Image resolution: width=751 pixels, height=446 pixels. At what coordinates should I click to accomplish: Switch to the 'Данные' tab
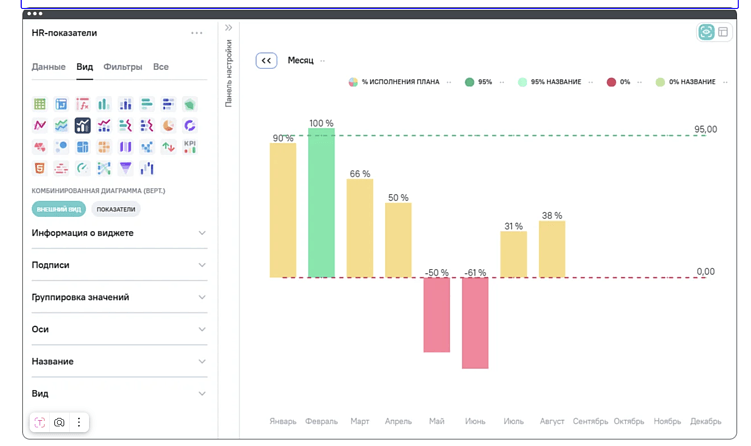point(48,67)
